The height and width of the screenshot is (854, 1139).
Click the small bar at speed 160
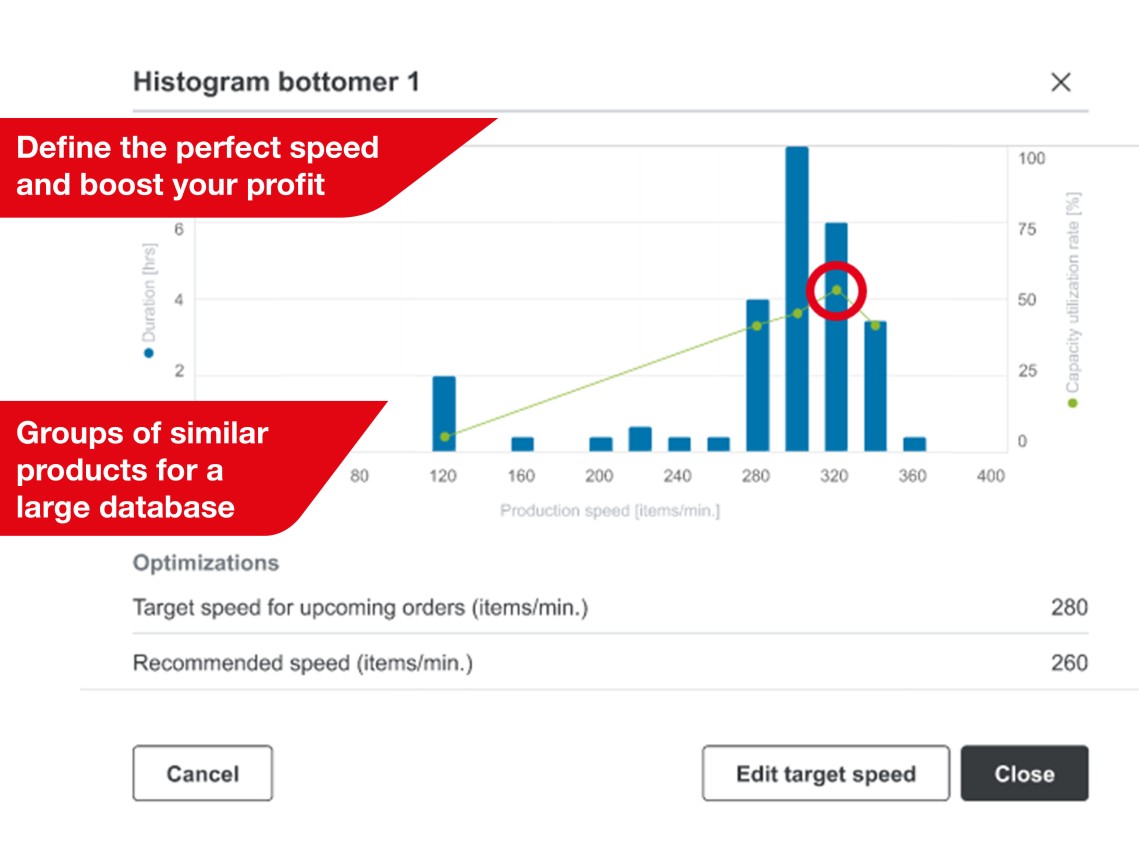[522, 444]
